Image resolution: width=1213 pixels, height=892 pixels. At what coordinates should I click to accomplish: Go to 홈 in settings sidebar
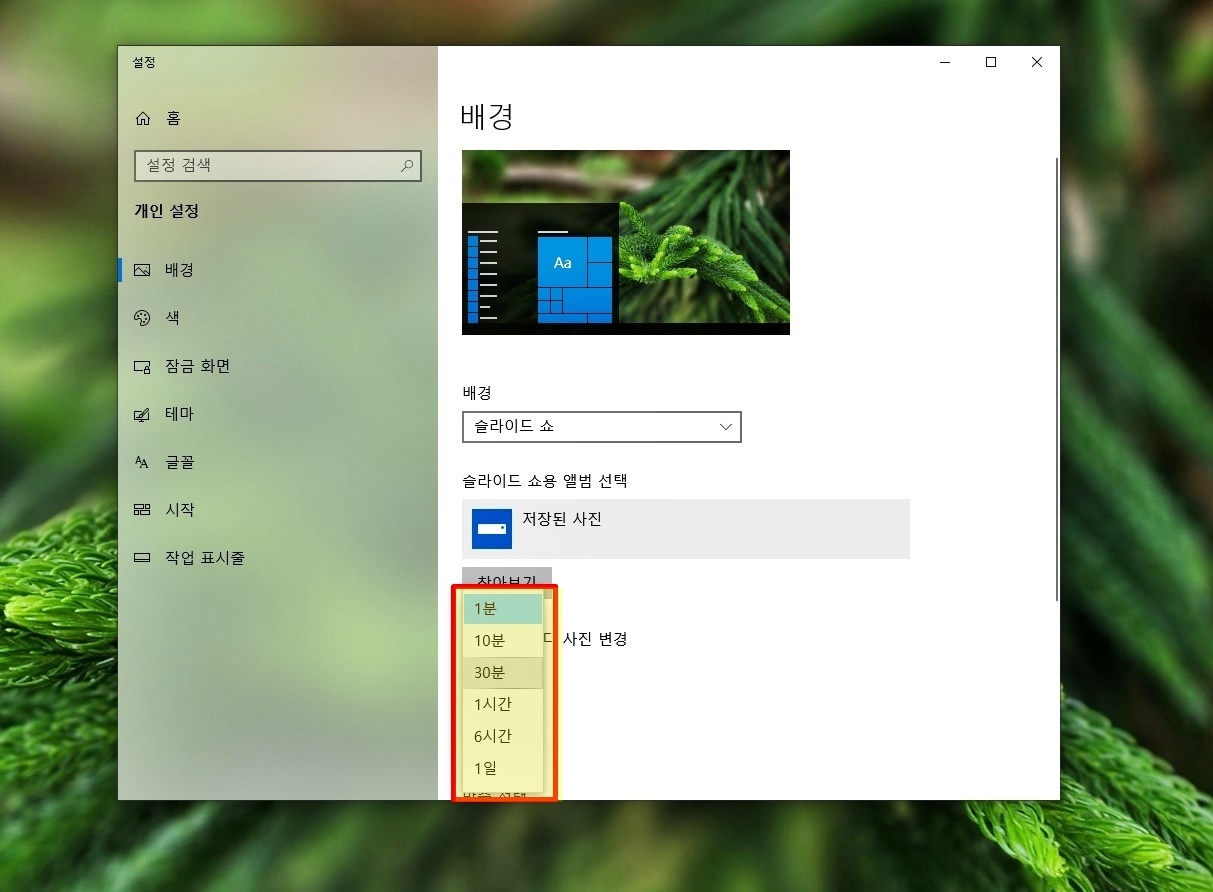click(173, 119)
